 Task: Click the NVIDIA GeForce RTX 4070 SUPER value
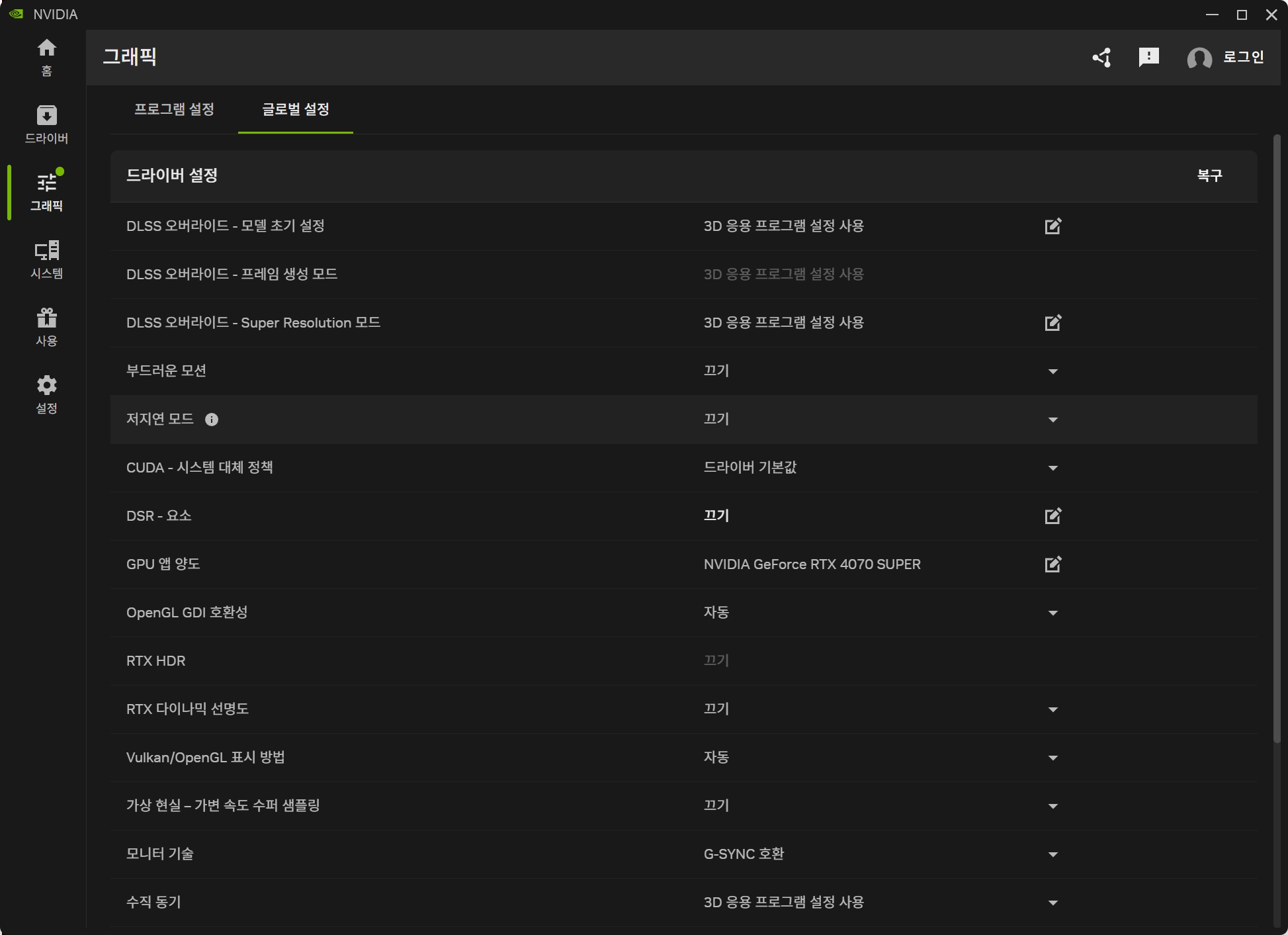point(812,564)
